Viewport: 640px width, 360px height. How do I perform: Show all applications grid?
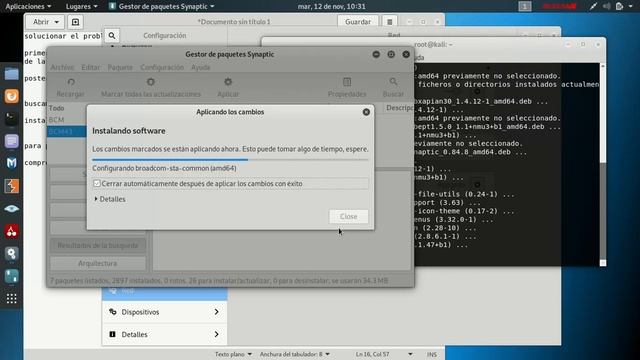11,299
